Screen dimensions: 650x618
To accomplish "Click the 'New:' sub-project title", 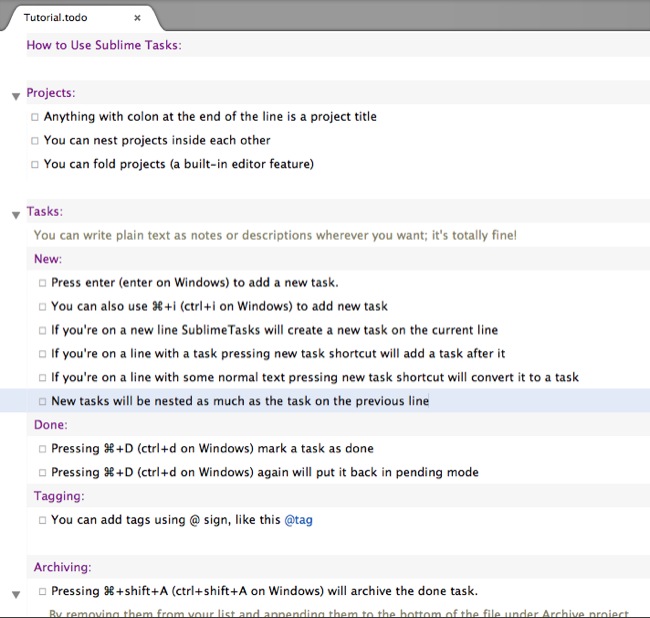I will [x=48, y=259].
